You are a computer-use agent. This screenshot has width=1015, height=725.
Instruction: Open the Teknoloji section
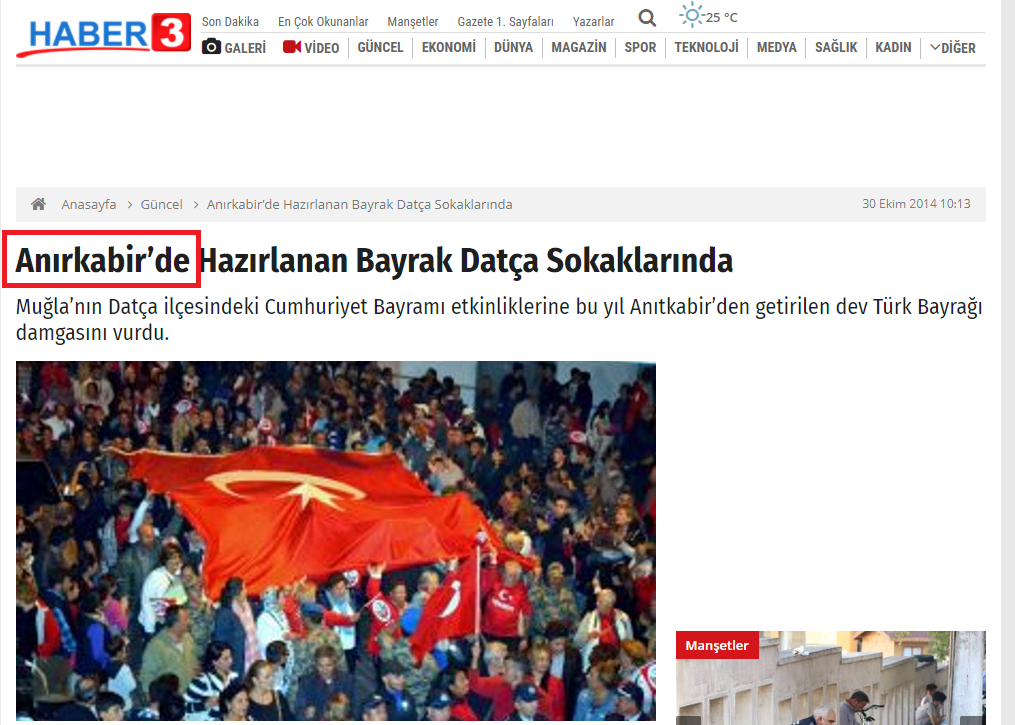(x=706, y=47)
